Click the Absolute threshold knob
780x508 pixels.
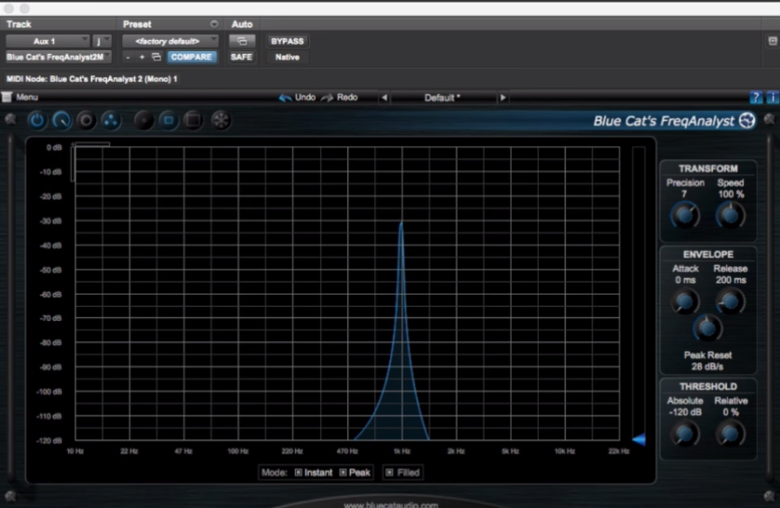(x=684, y=434)
